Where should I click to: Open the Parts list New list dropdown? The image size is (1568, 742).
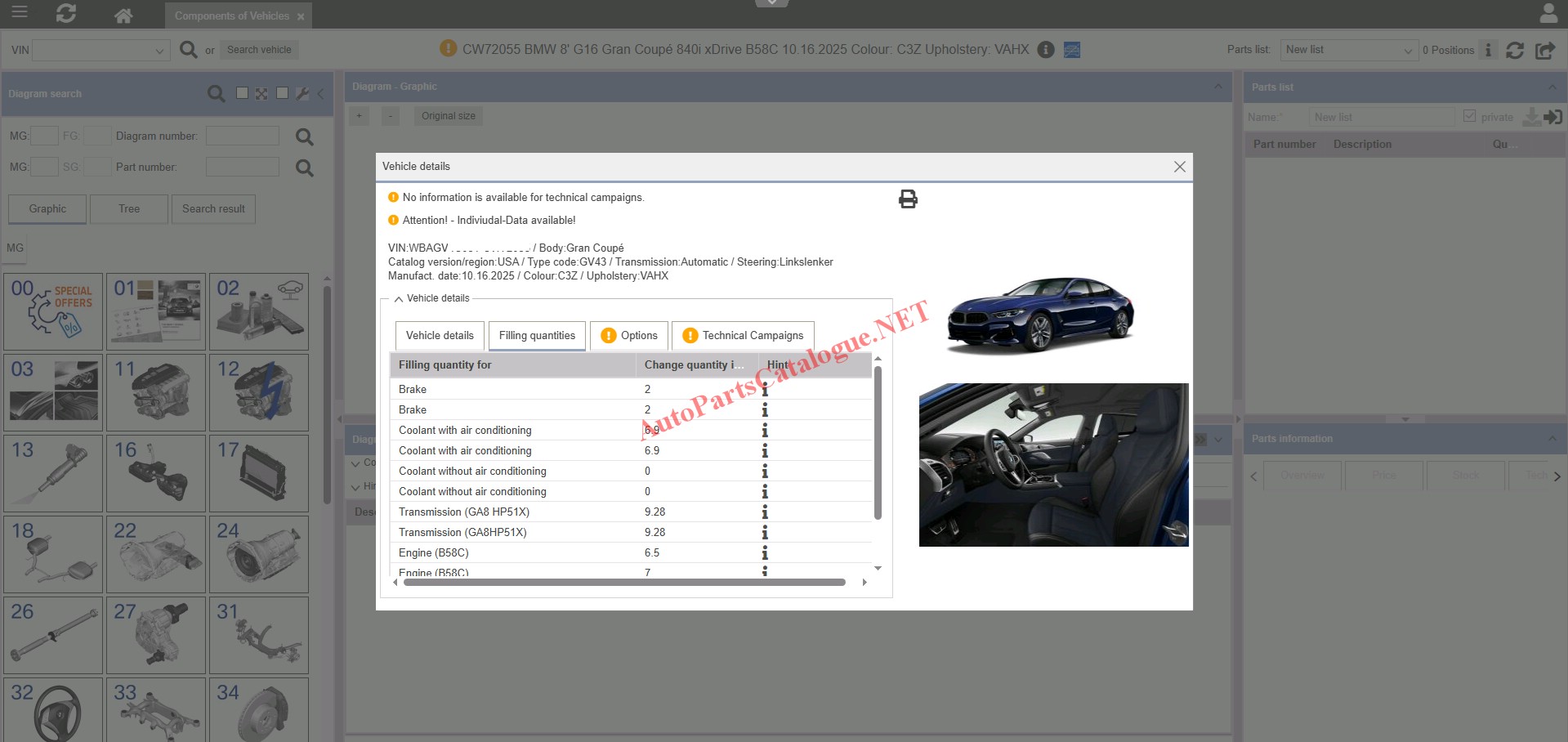point(1407,51)
